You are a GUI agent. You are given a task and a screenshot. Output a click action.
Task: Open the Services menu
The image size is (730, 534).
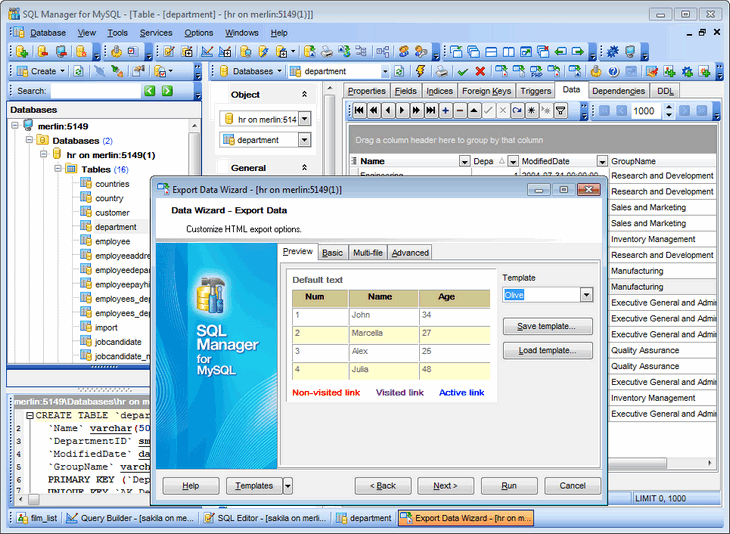coord(155,32)
